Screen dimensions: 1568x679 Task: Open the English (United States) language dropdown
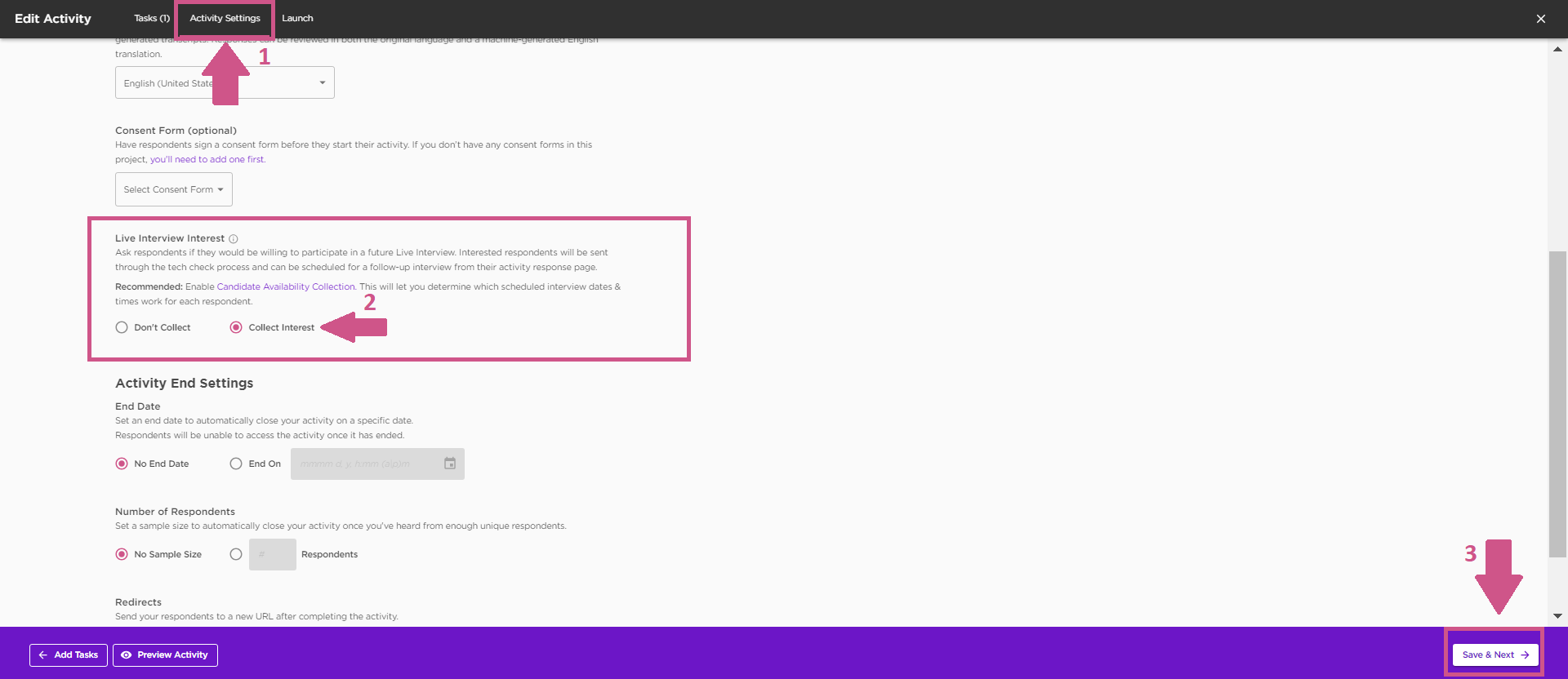(x=225, y=83)
